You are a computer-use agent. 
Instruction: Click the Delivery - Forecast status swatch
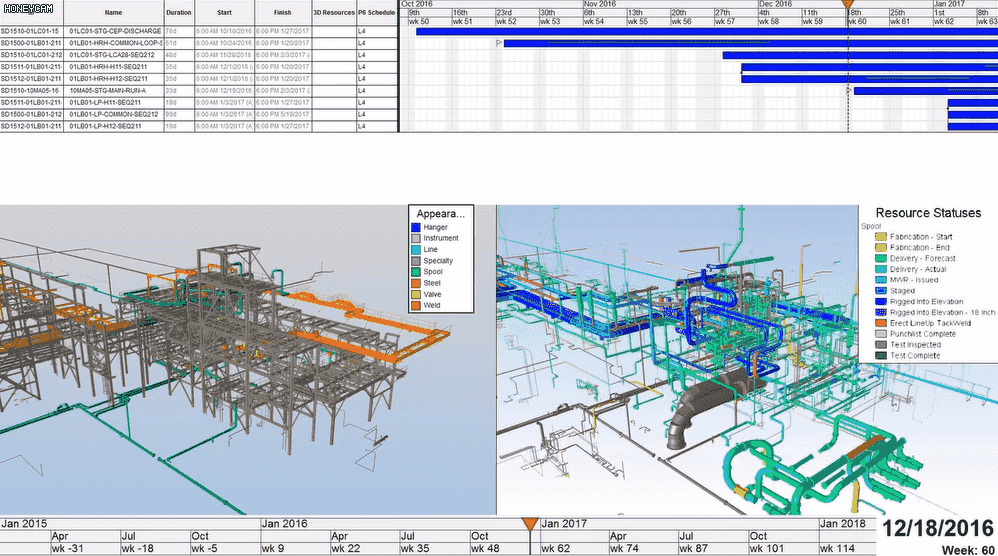[x=881, y=258]
